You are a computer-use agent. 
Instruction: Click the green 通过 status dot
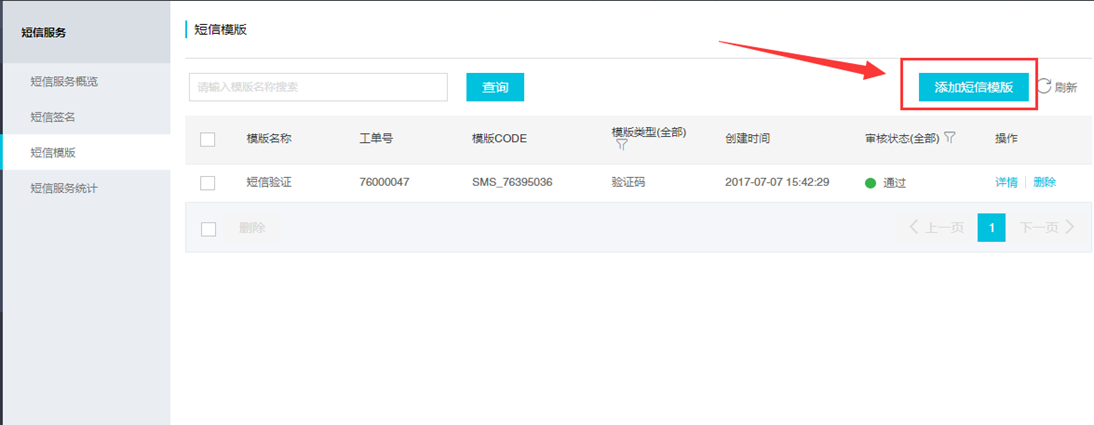pyautogui.click(x=871, y=184)
